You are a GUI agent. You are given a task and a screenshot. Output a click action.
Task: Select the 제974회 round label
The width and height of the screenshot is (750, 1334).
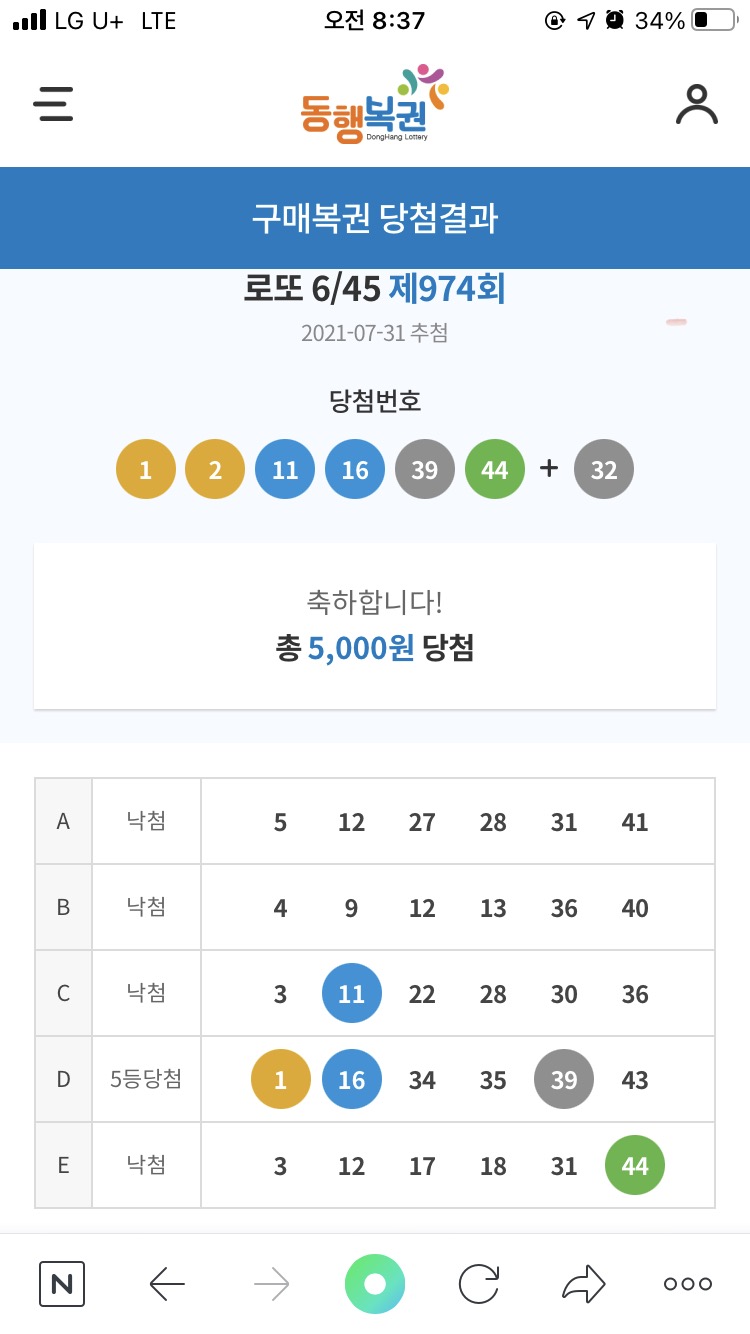446,290
